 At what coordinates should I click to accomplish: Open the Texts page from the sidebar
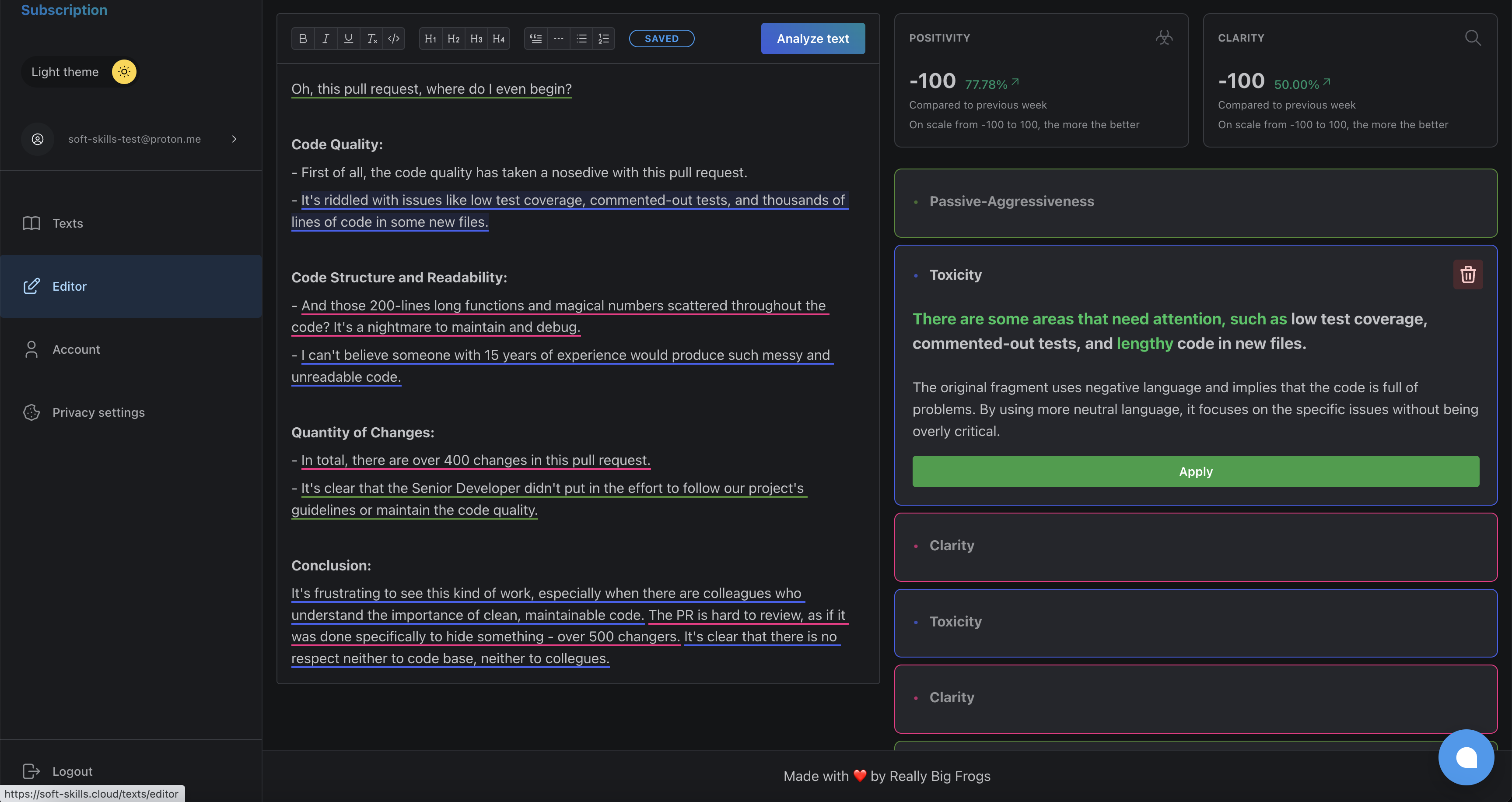tap(131, 223)
